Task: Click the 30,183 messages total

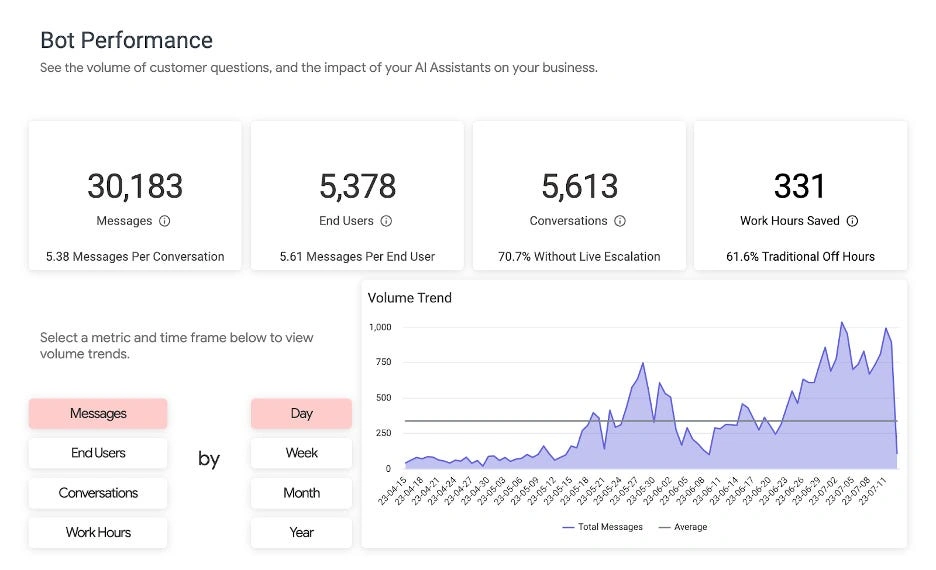Action: (x=135, y=186)
